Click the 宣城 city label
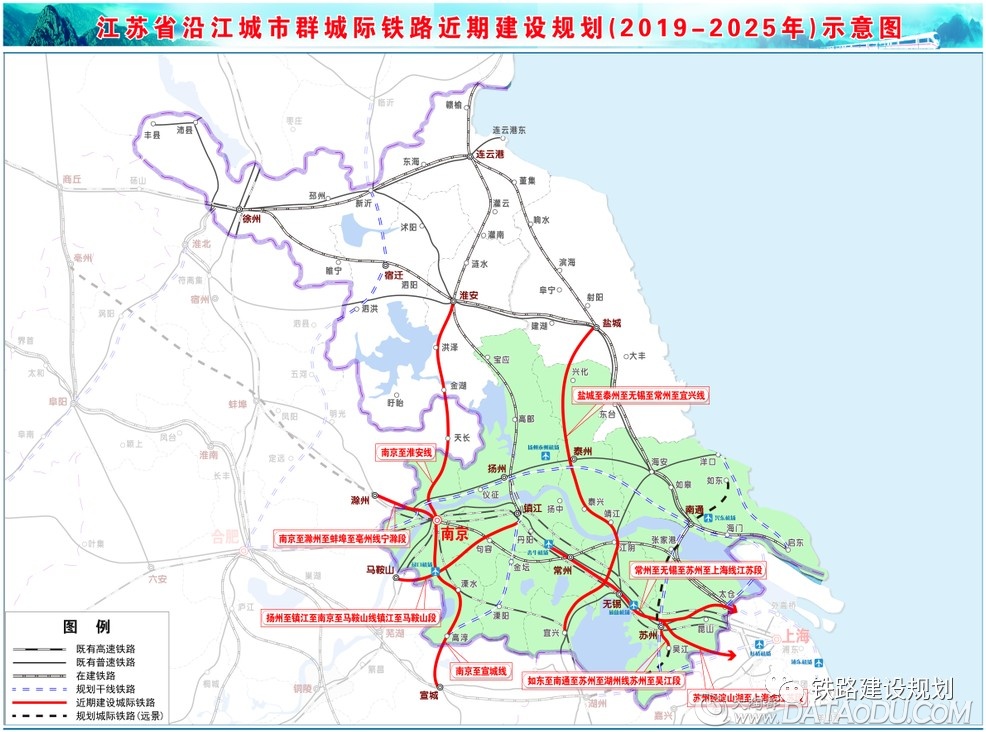 (x=429, y=696)
